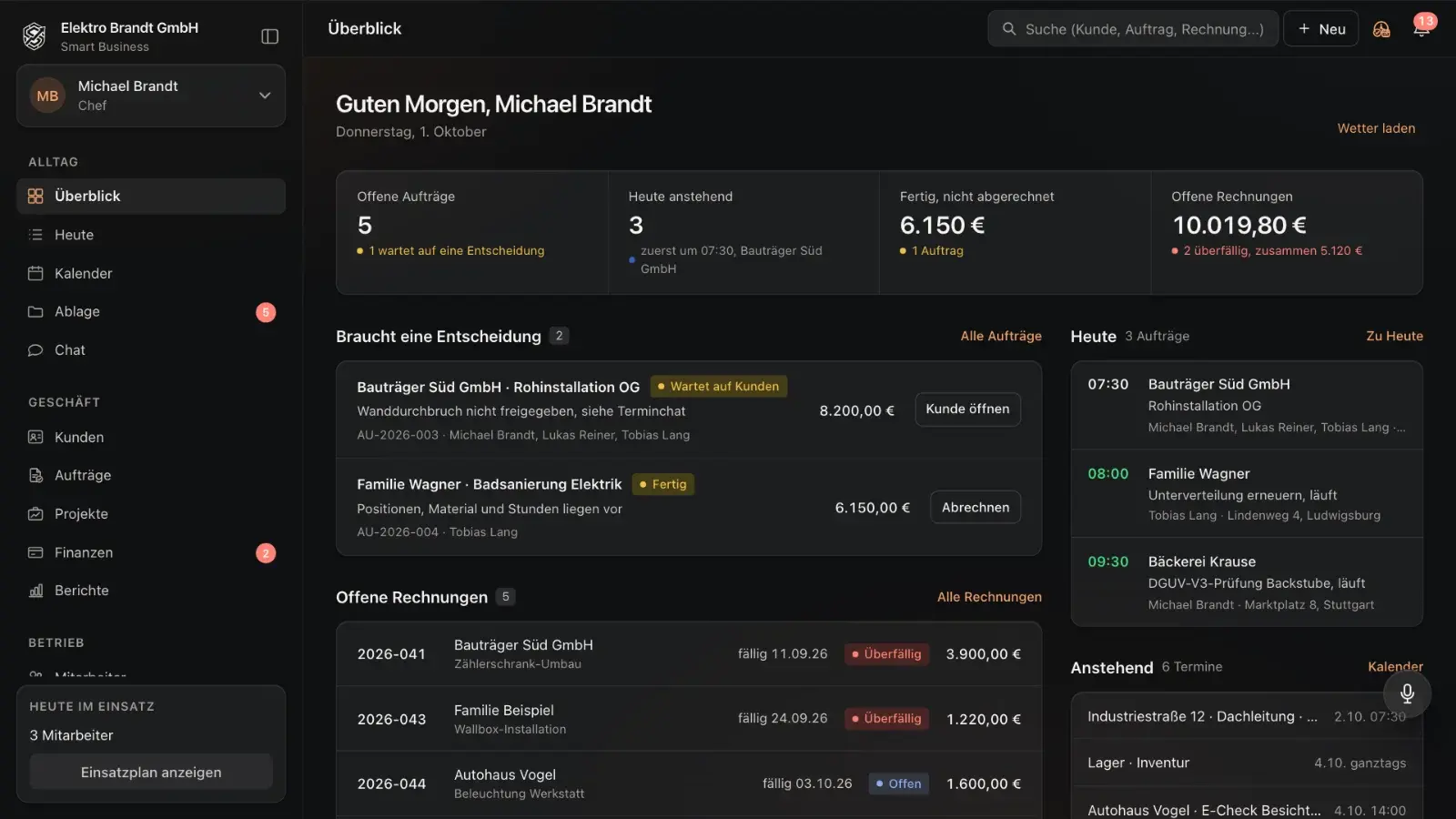Click Wetter laden link

click(1376, 128)
